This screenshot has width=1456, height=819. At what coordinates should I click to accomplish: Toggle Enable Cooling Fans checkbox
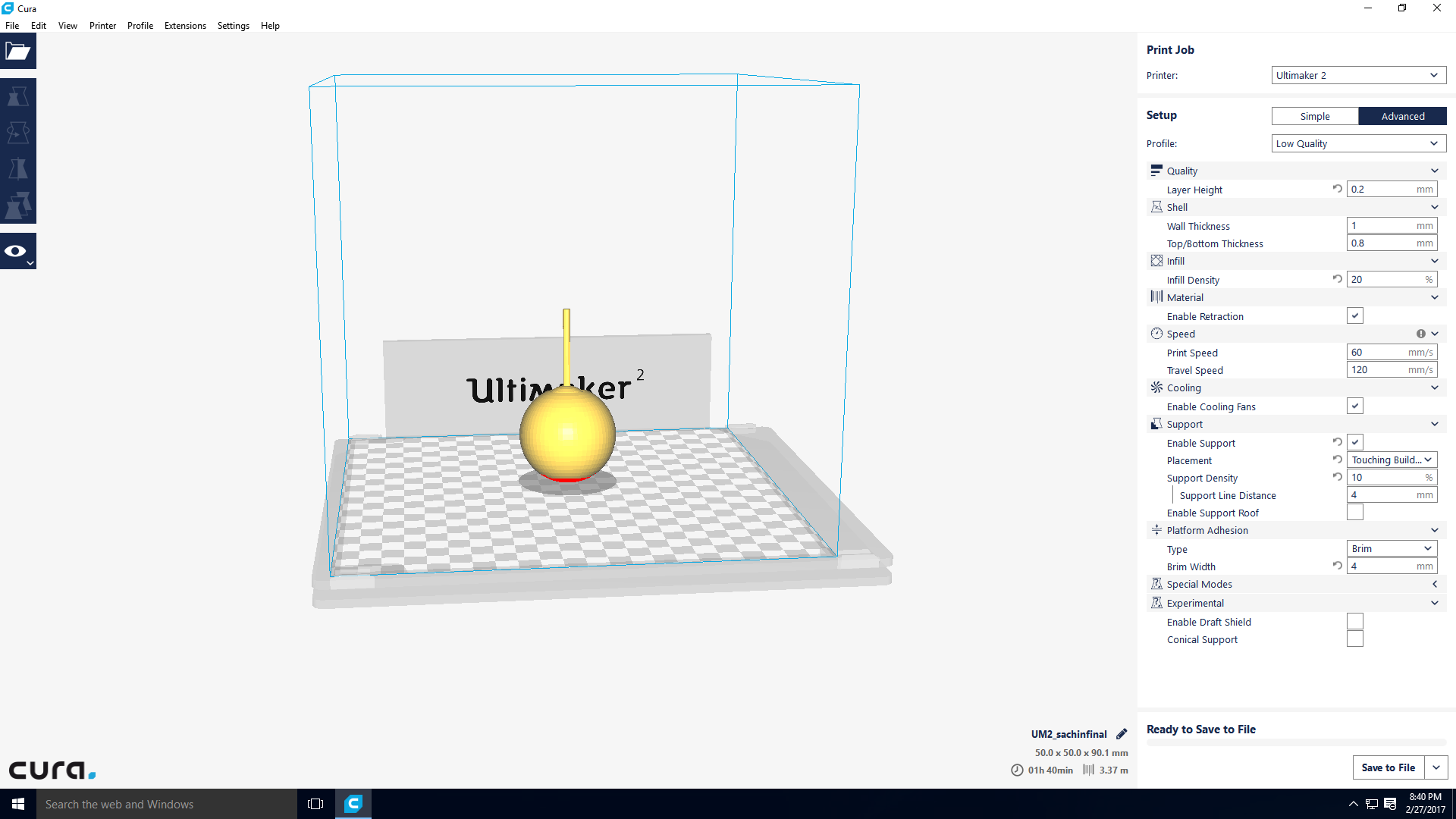[1355, 406]
